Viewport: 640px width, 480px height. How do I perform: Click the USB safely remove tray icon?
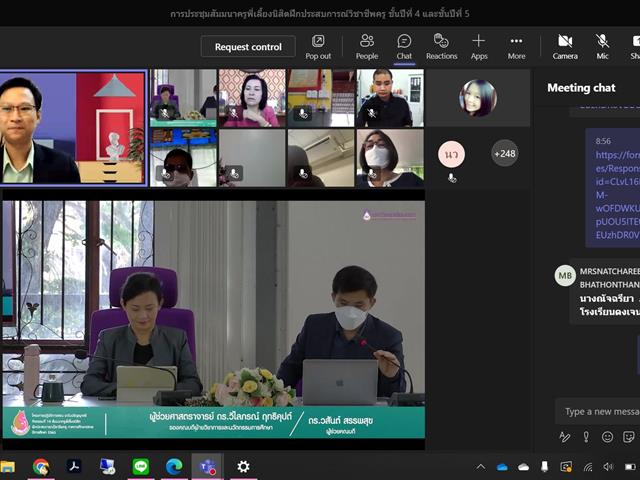click(544, 467)
